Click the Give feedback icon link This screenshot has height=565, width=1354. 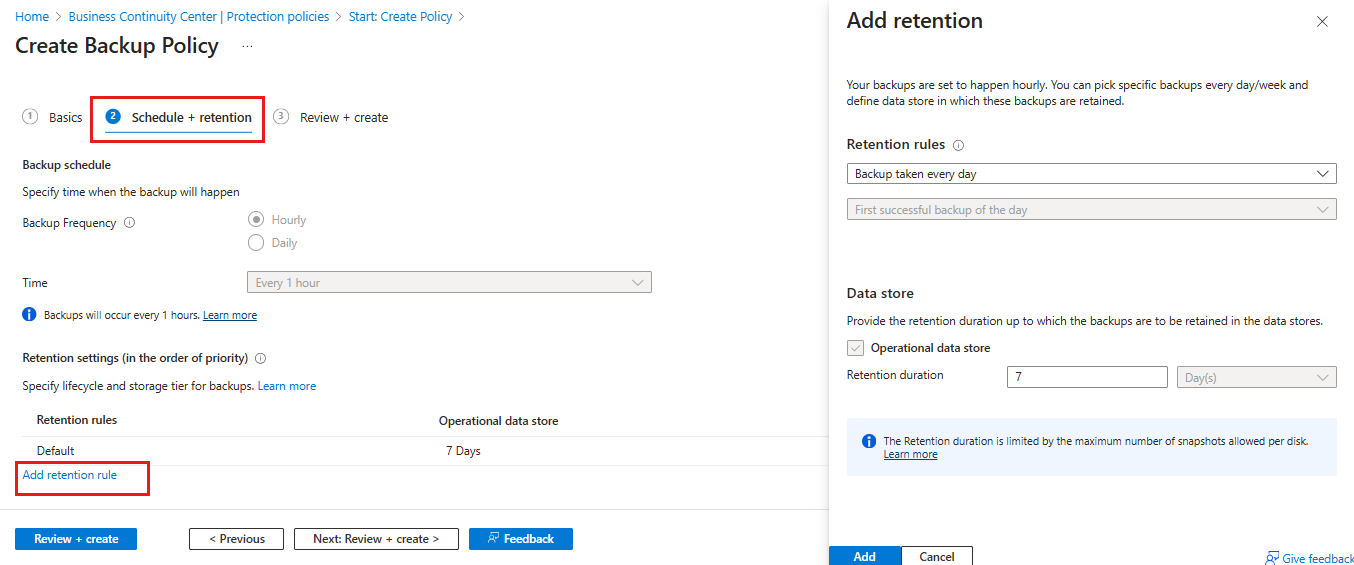coord(1271,558)
